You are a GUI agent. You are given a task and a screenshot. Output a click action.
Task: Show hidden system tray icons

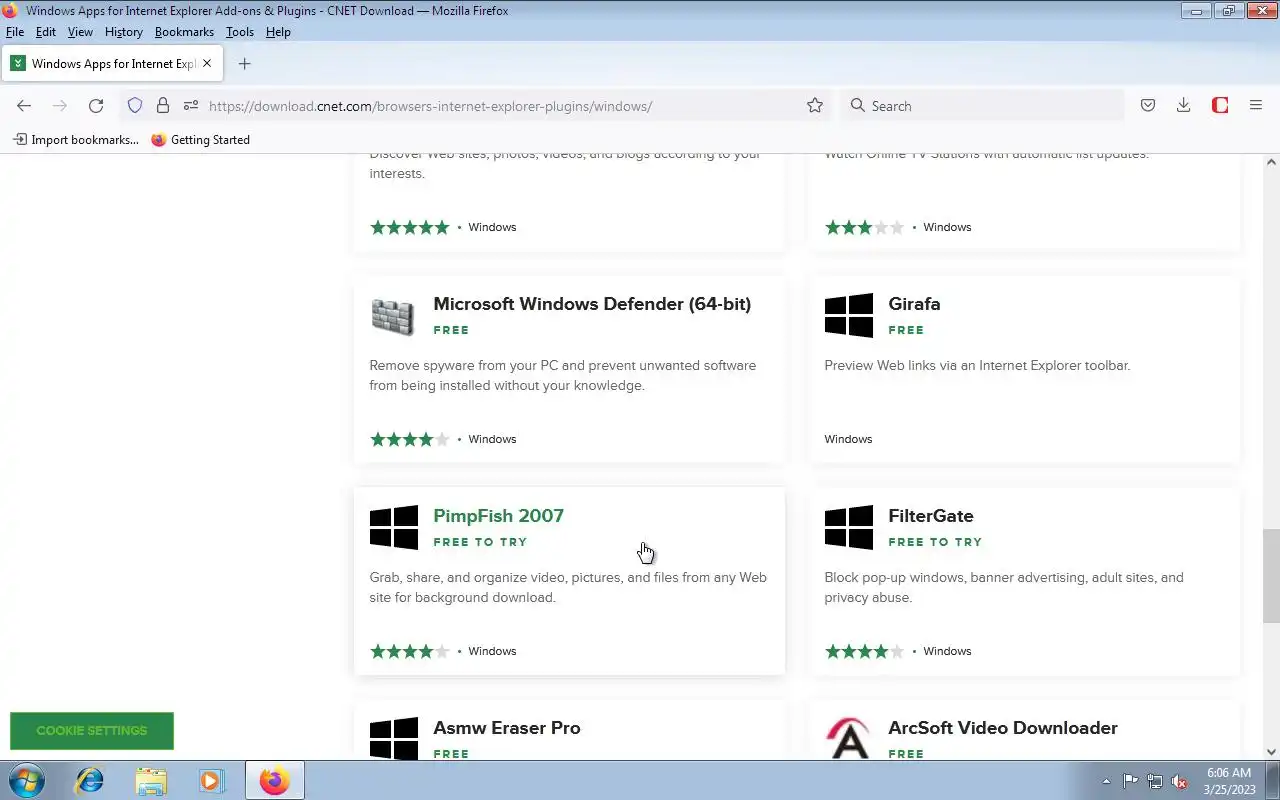(1106, 781)
